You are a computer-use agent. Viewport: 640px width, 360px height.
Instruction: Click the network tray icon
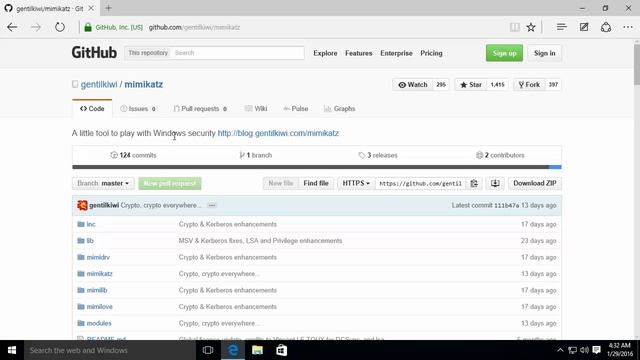coord(573,350)
